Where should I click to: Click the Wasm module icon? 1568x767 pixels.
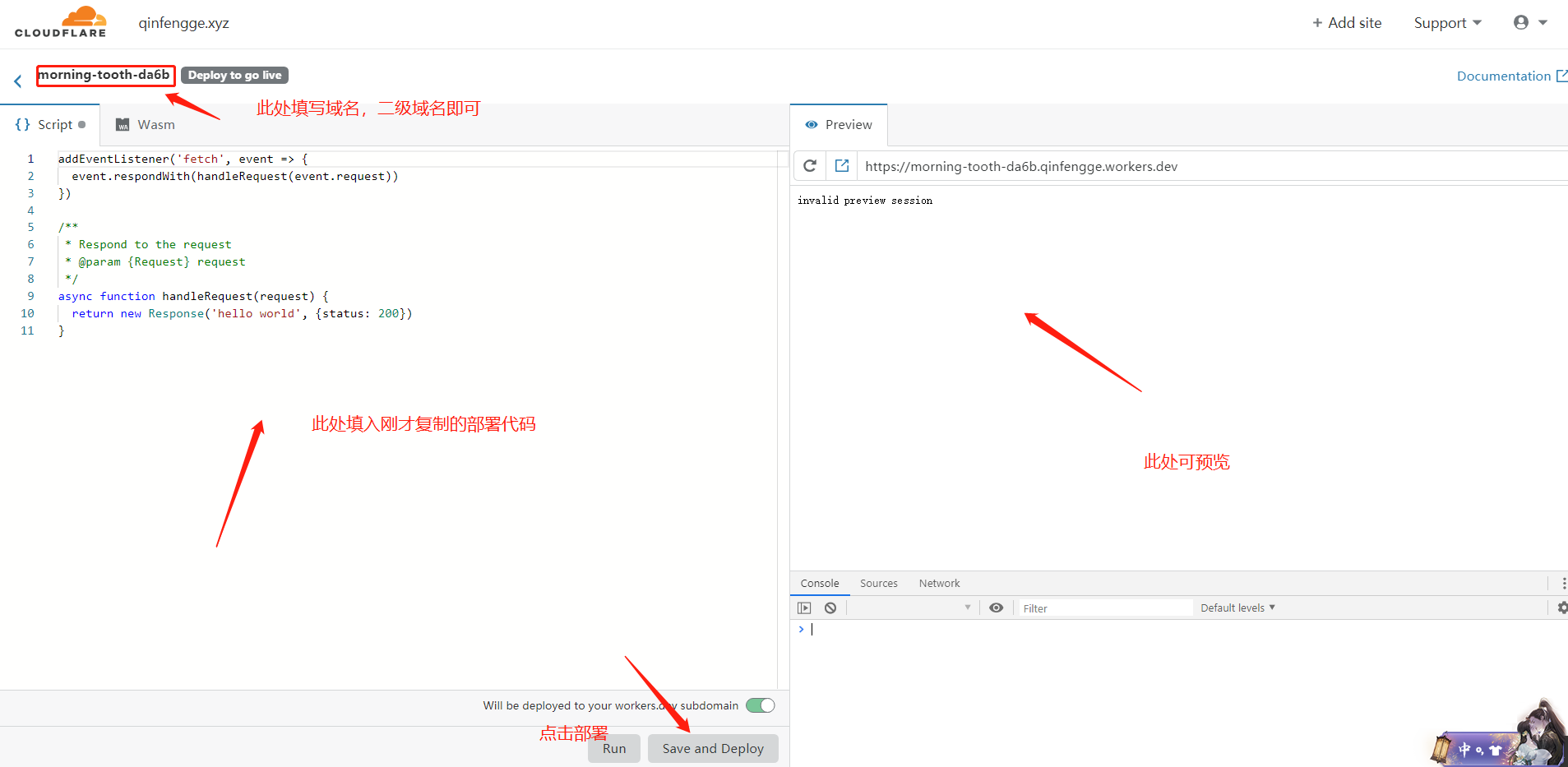[x=123, y=125]
